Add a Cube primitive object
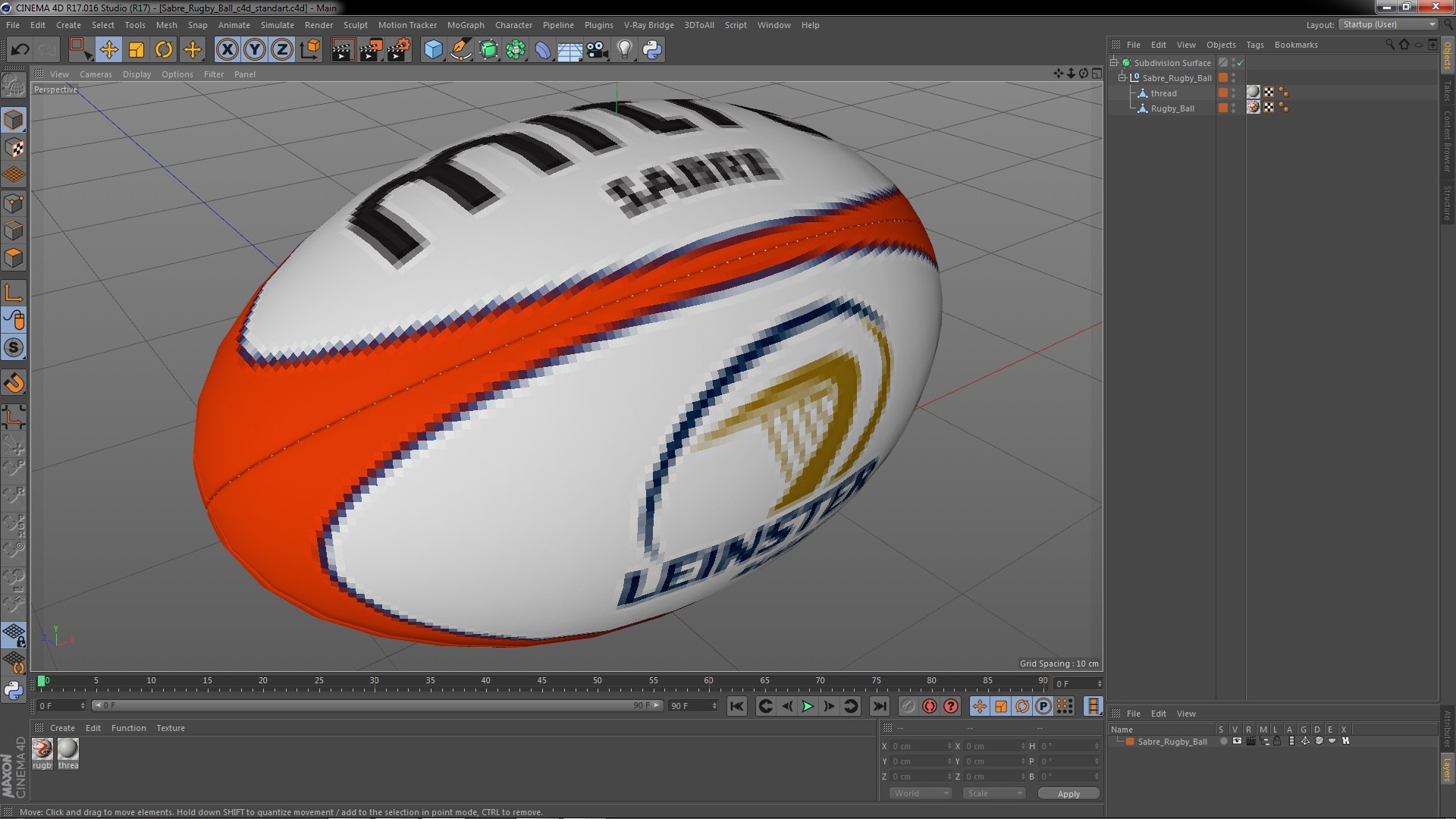Screen dimensions: 1456x819 point(433,50)
